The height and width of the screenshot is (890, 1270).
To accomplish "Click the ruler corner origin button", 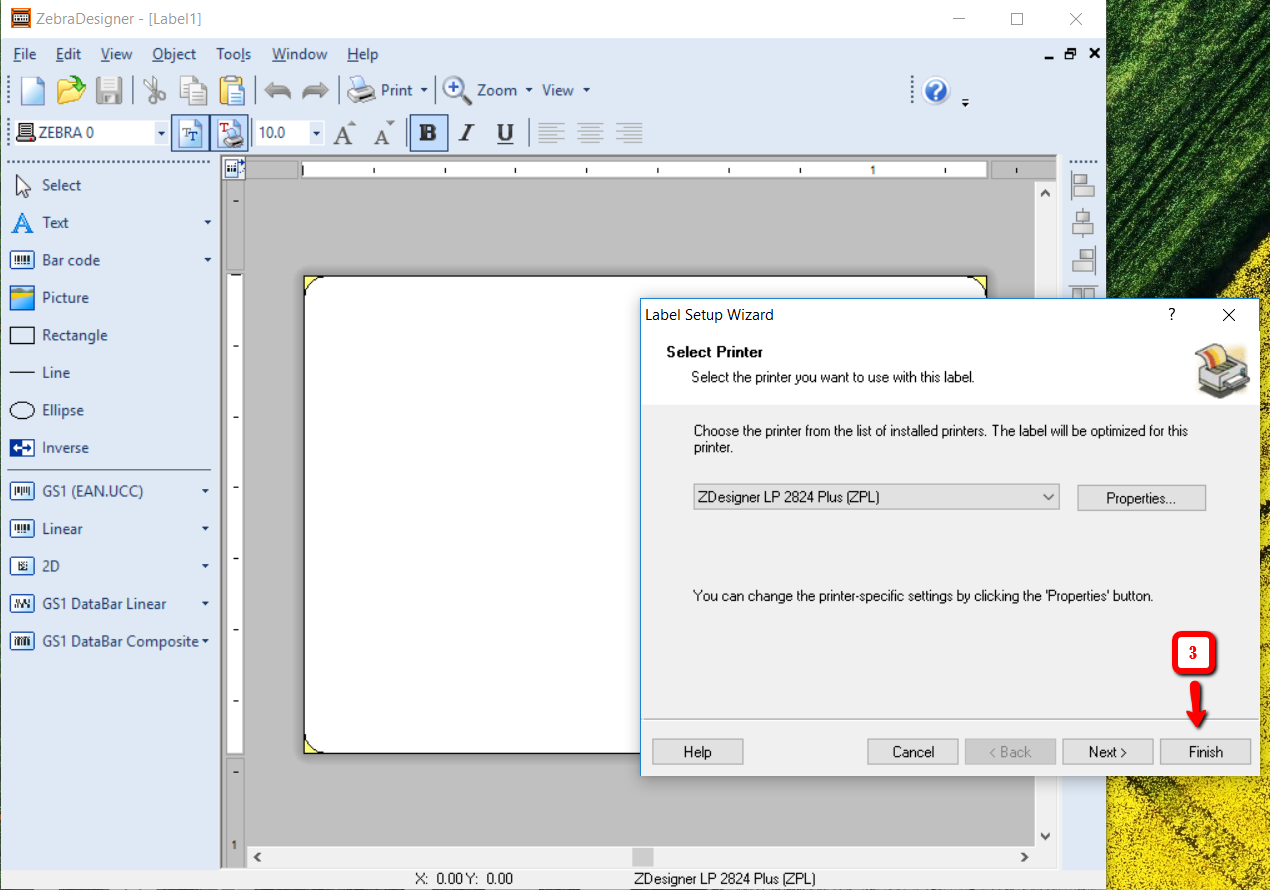I will [x=233, y=169].
